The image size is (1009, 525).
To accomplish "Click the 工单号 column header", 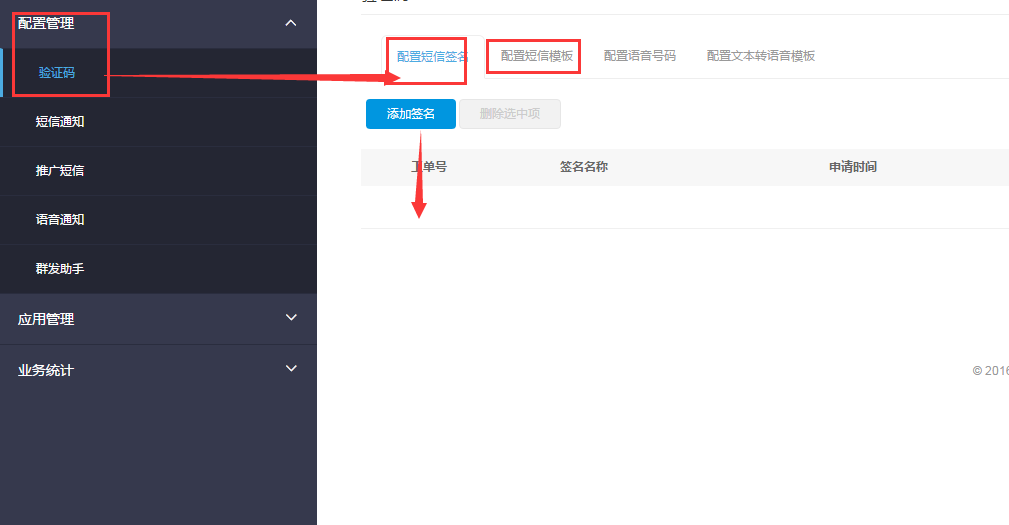I will [429, 167].
